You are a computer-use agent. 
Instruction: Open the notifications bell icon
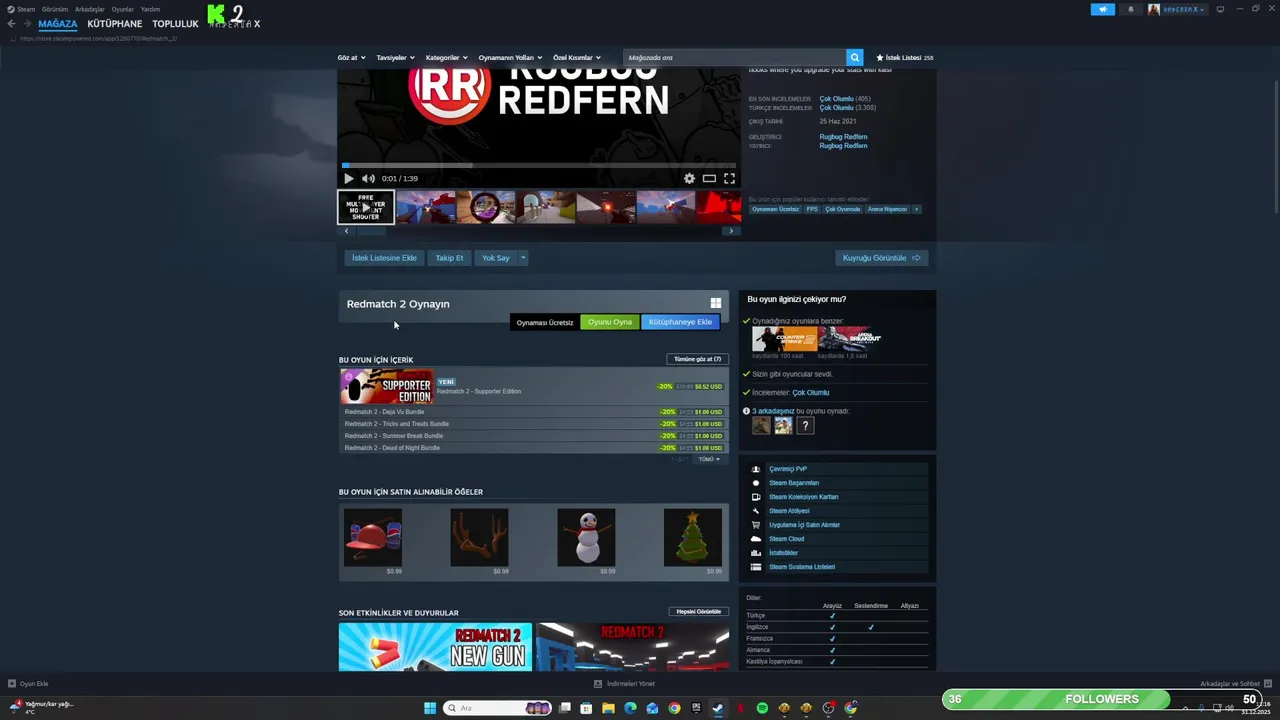1131,9
